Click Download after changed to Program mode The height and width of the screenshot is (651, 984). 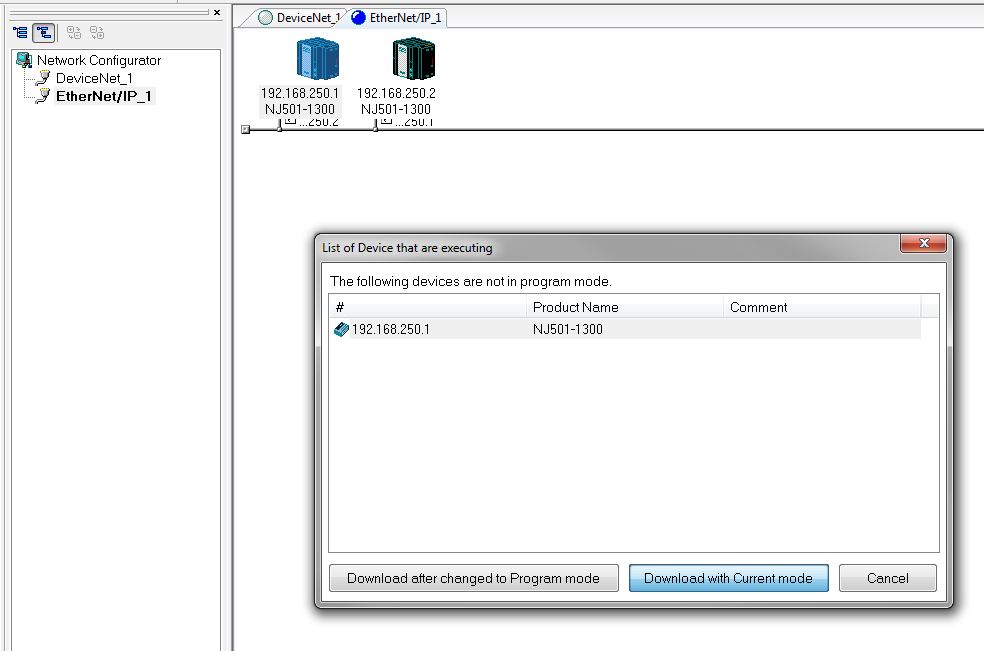point(473,578)
